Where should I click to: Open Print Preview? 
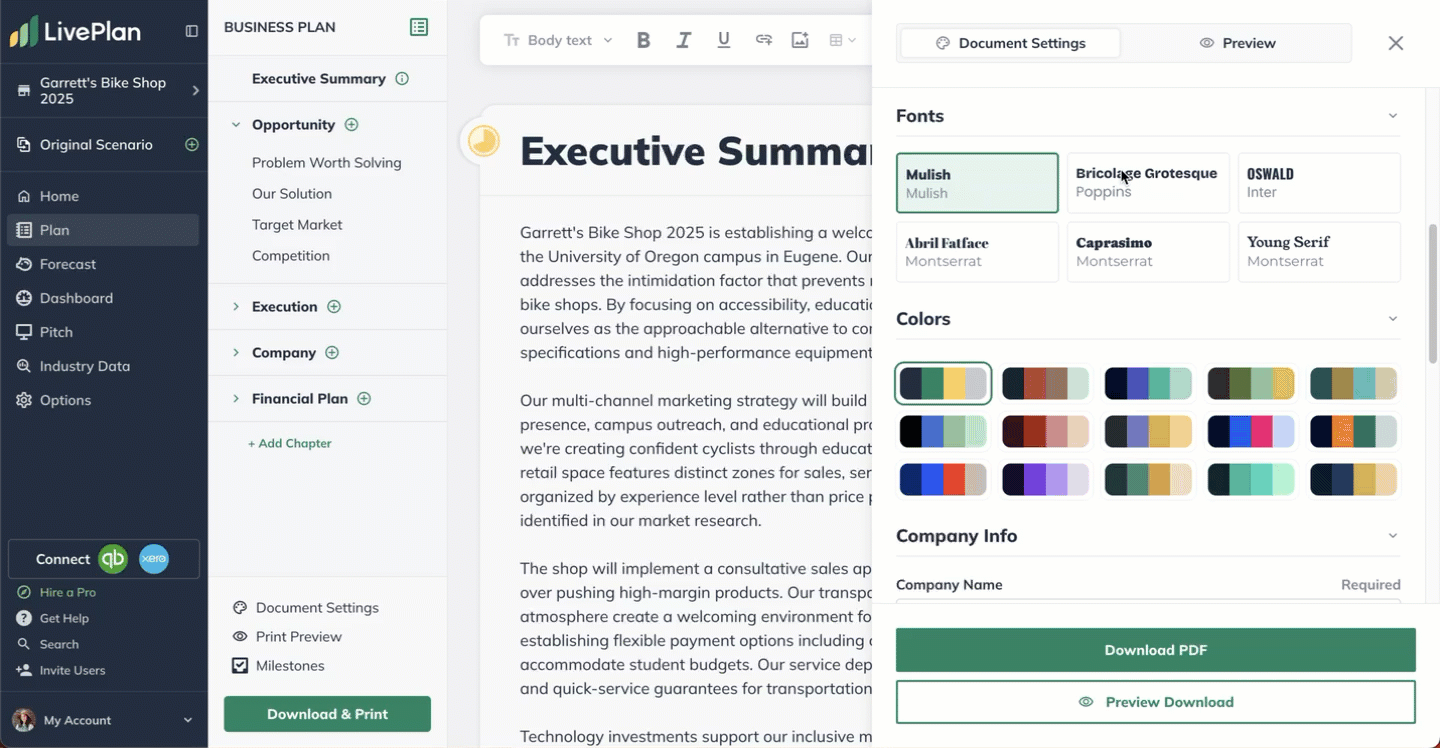tap(299, 636)
